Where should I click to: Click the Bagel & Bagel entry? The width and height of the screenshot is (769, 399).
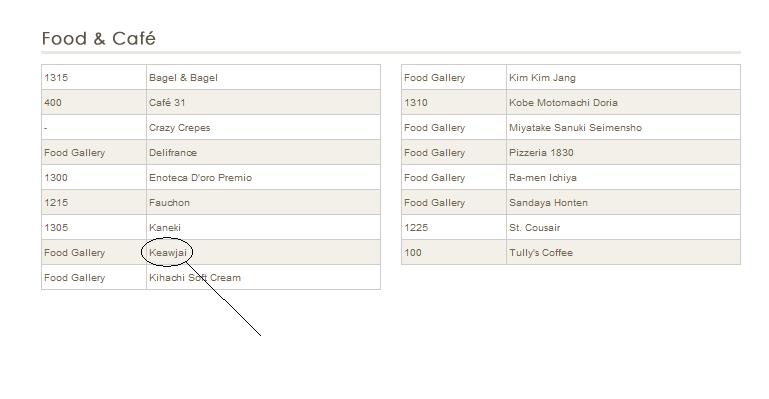[183, 77]
